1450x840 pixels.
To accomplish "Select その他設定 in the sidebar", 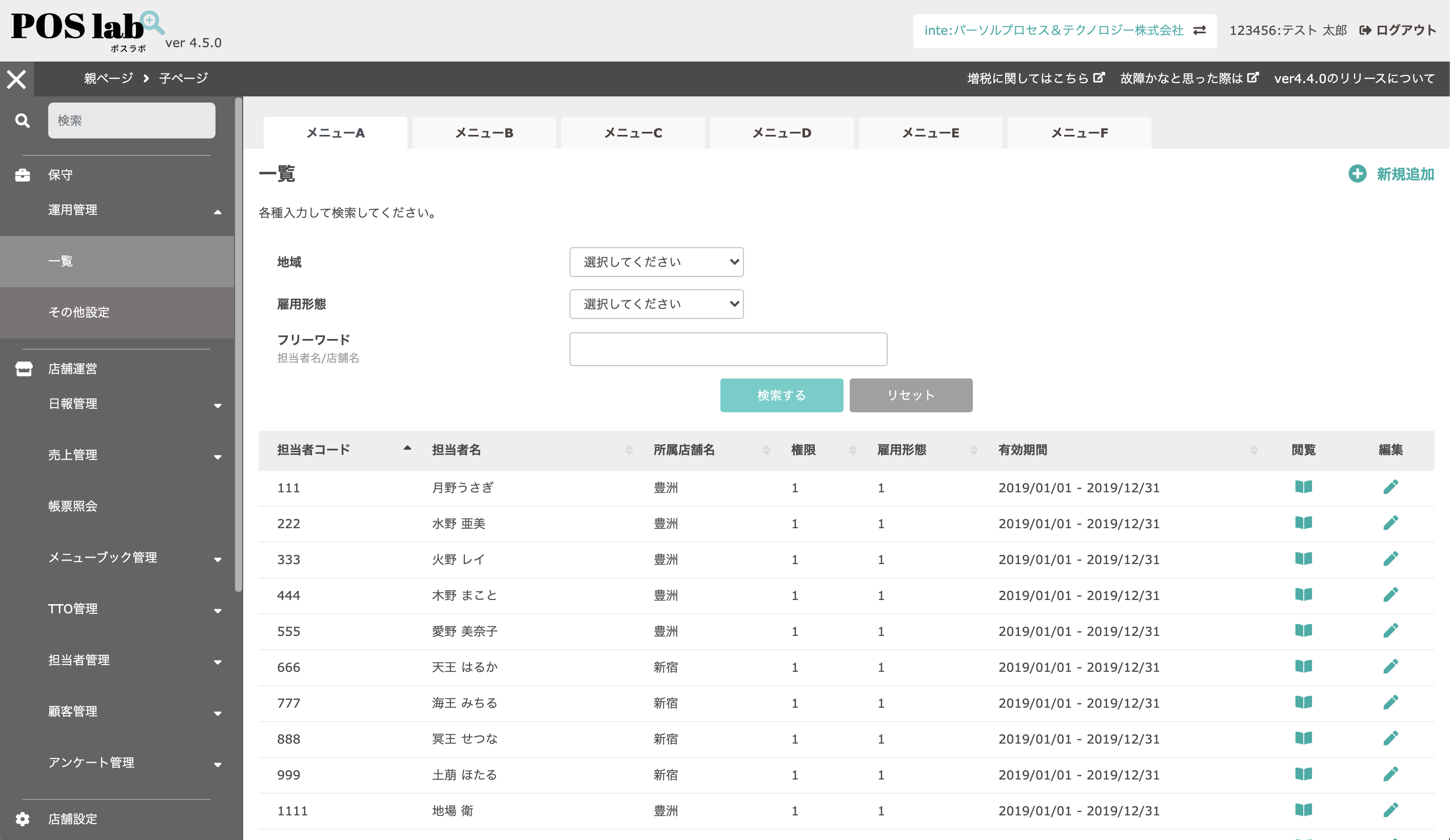I will pos(117,313).
